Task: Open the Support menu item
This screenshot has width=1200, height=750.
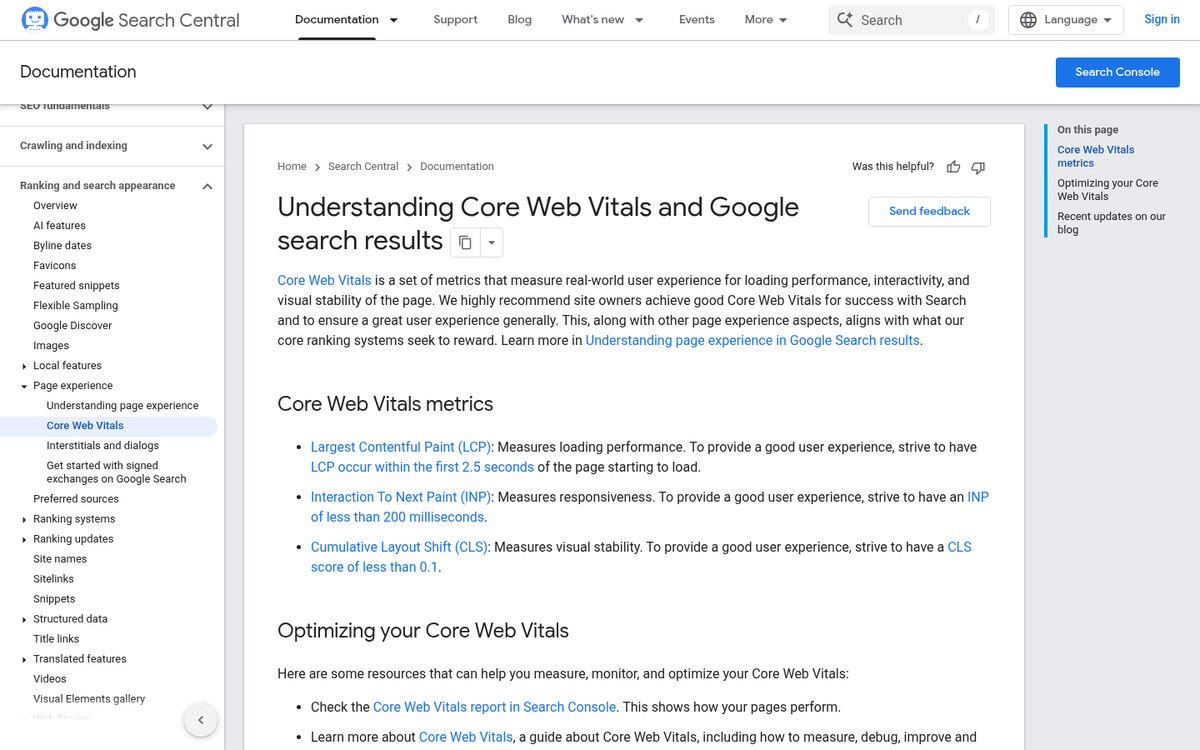Action: pos(455,20)
